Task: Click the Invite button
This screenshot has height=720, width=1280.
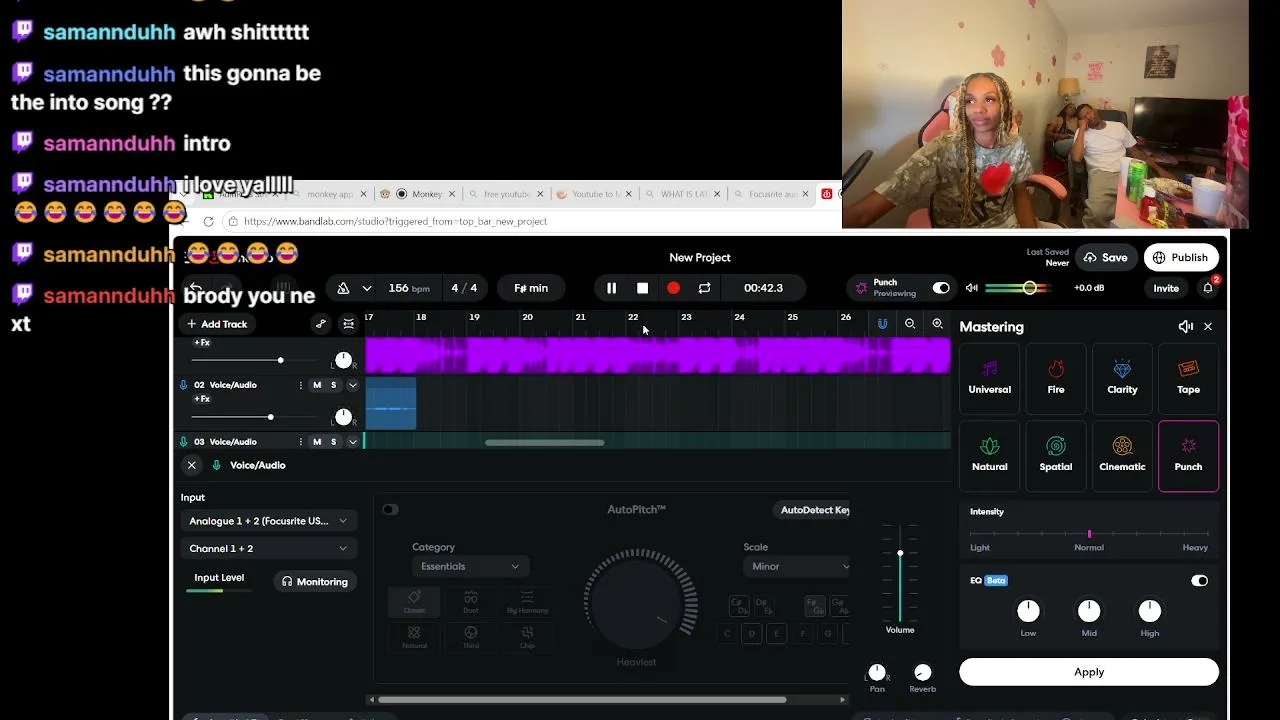Action: coord(1166,288)
